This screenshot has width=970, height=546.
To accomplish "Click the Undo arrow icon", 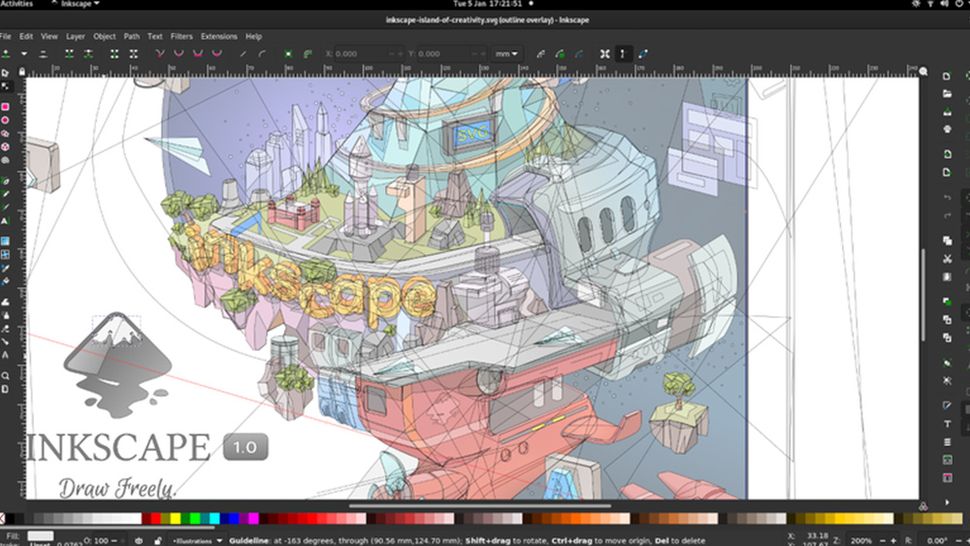I will click(x=947, y=198).
